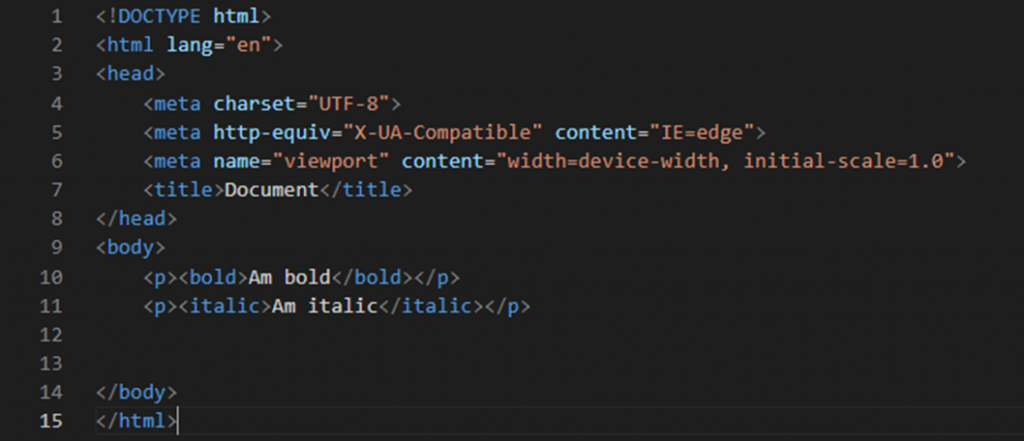This screenshot has height=441, width=1024.
Task: Click line number 1 in the gutter
Action: click(x=57, y=16)
